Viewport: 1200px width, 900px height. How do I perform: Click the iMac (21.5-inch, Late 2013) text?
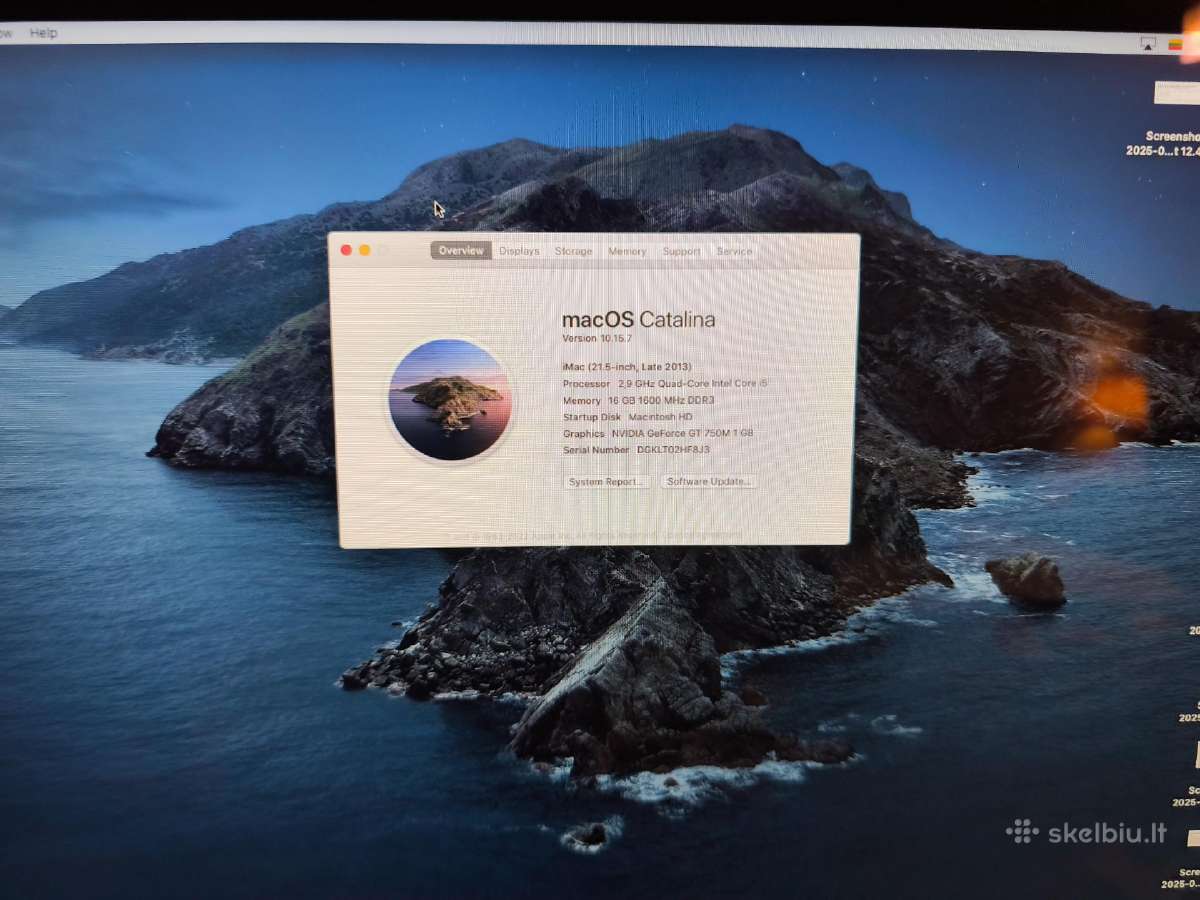[x=626, y=366]
